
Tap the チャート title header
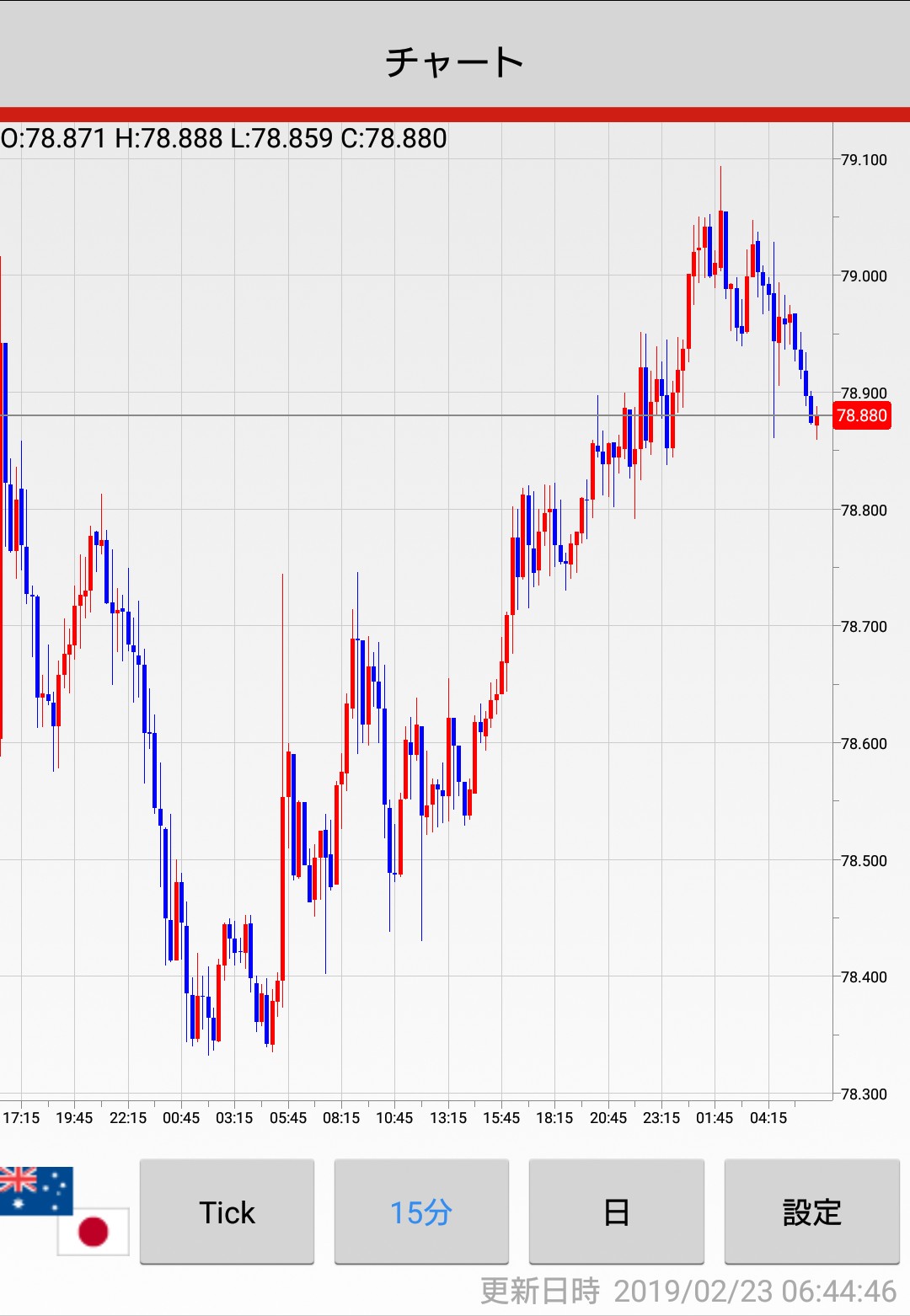tap(455, 62)
